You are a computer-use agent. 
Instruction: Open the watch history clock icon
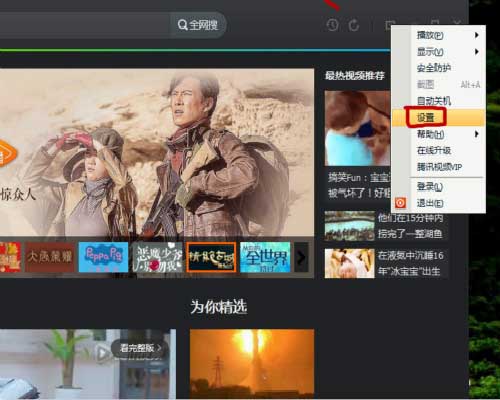tap(332, 25)
